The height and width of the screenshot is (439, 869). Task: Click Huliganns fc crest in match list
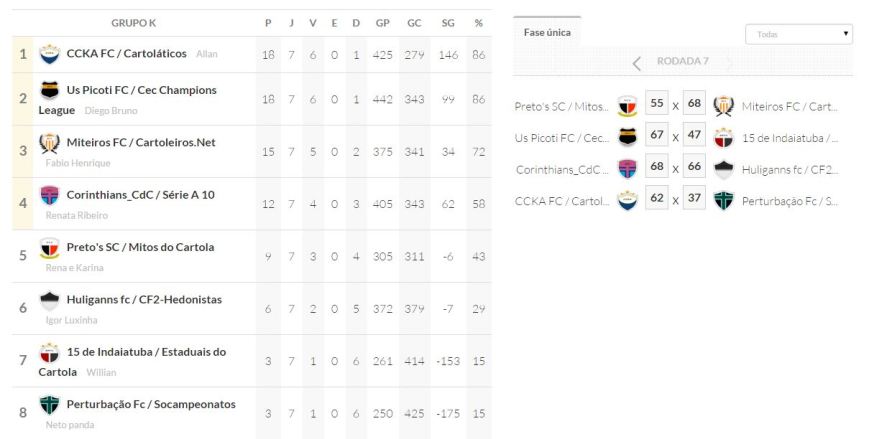(x=724, y=169)
